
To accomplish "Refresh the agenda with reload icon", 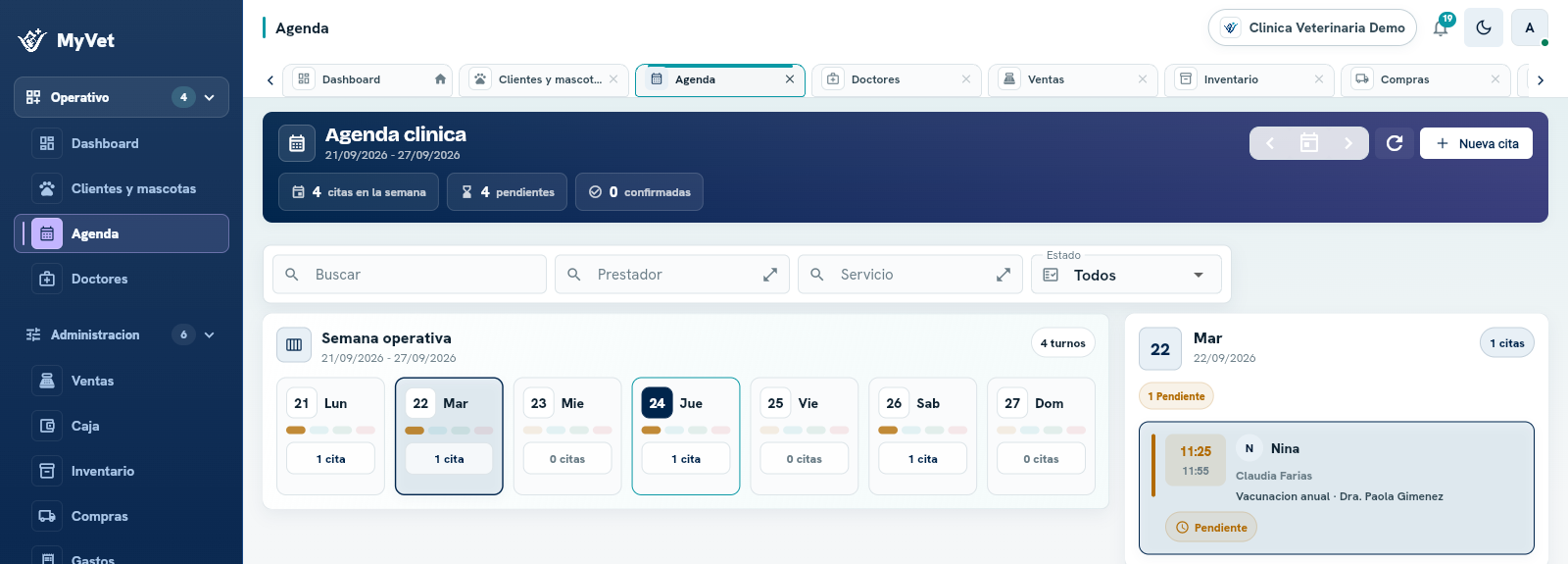I will pos(1395,143).
